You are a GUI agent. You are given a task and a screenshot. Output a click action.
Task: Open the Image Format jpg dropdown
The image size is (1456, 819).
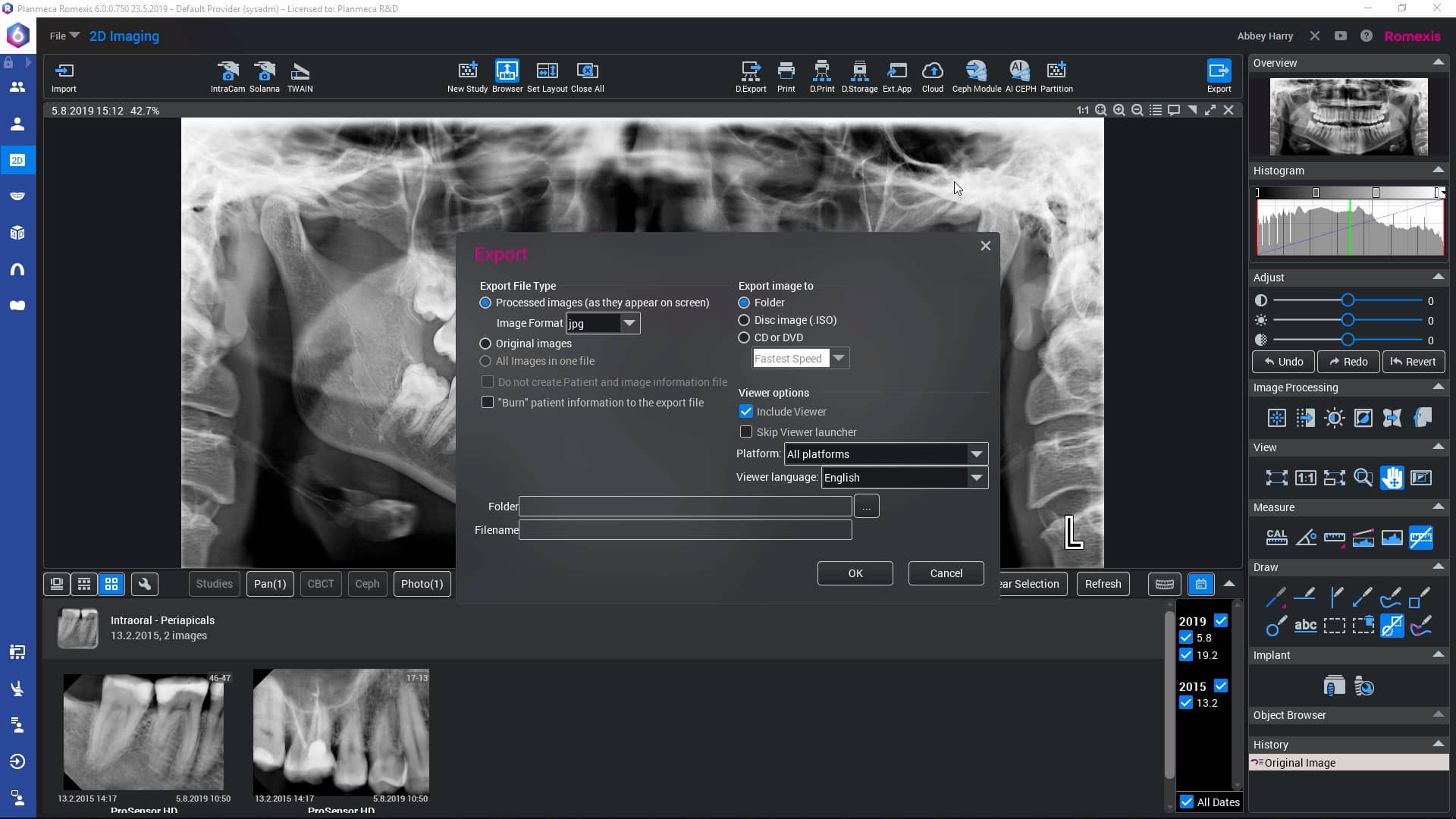(x=629, y=323)
